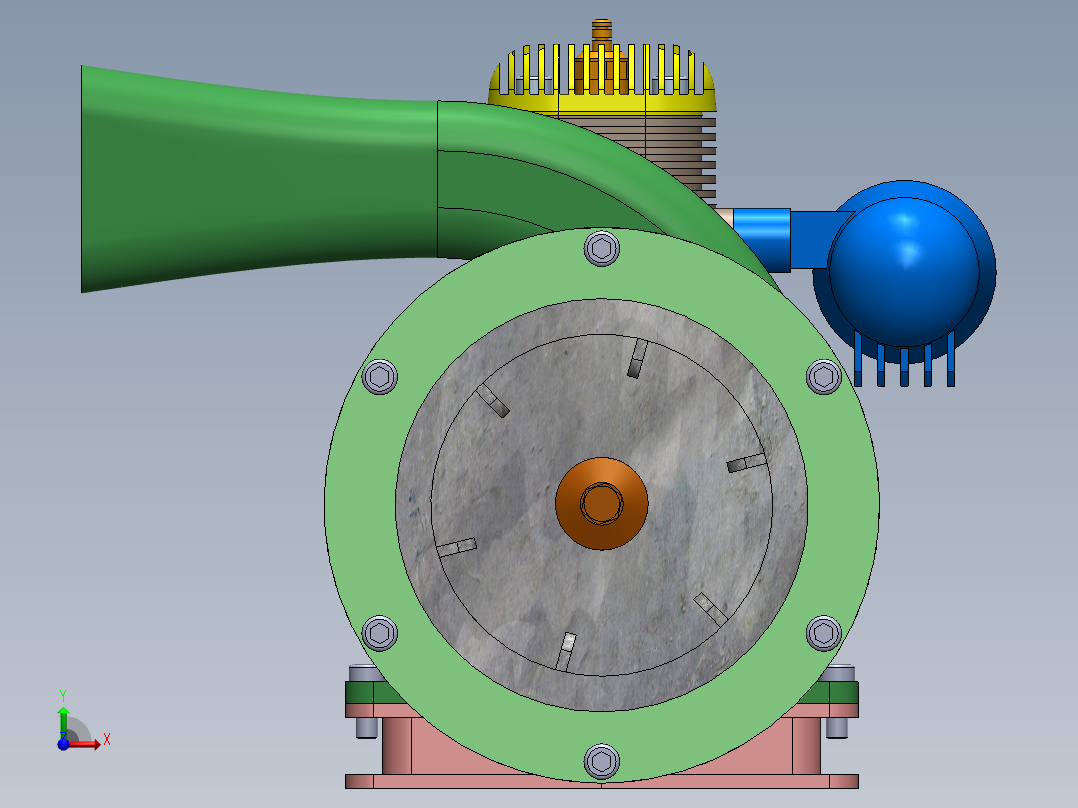The image size is (1078, 808).
Task: Click the shaft bolt at the center of the hub
Action: pyautogui.click(x=601, y=503)
